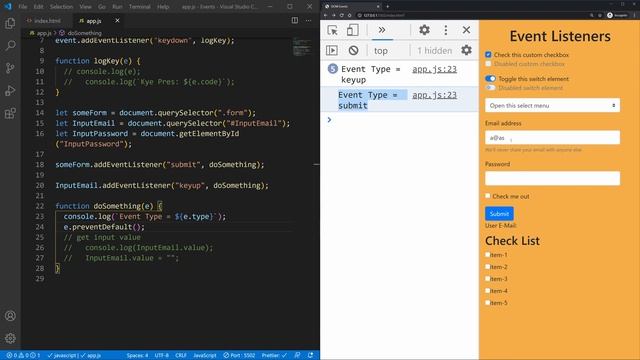Open the Explorer view in VS Code
This screenshot has height=360, width=640.
[x=10, y=23]
